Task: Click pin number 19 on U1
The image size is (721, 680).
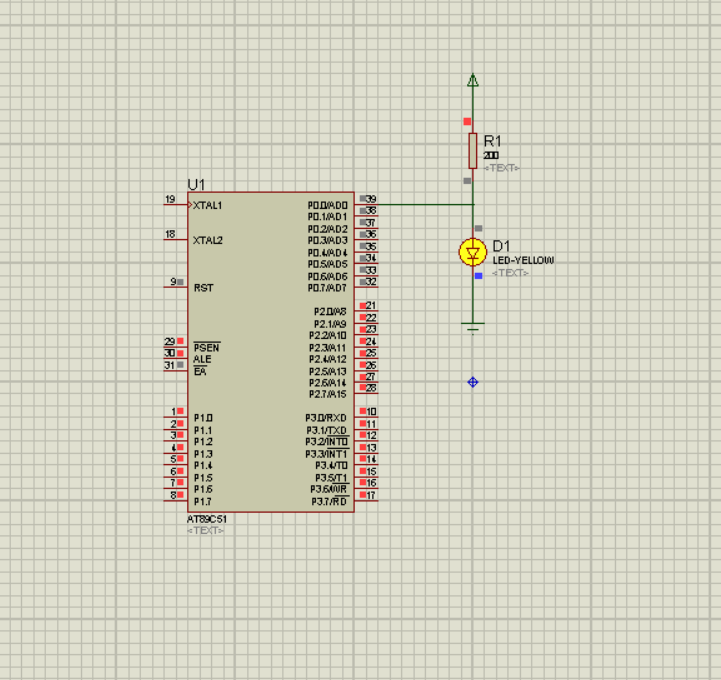Action: (170, 199)
